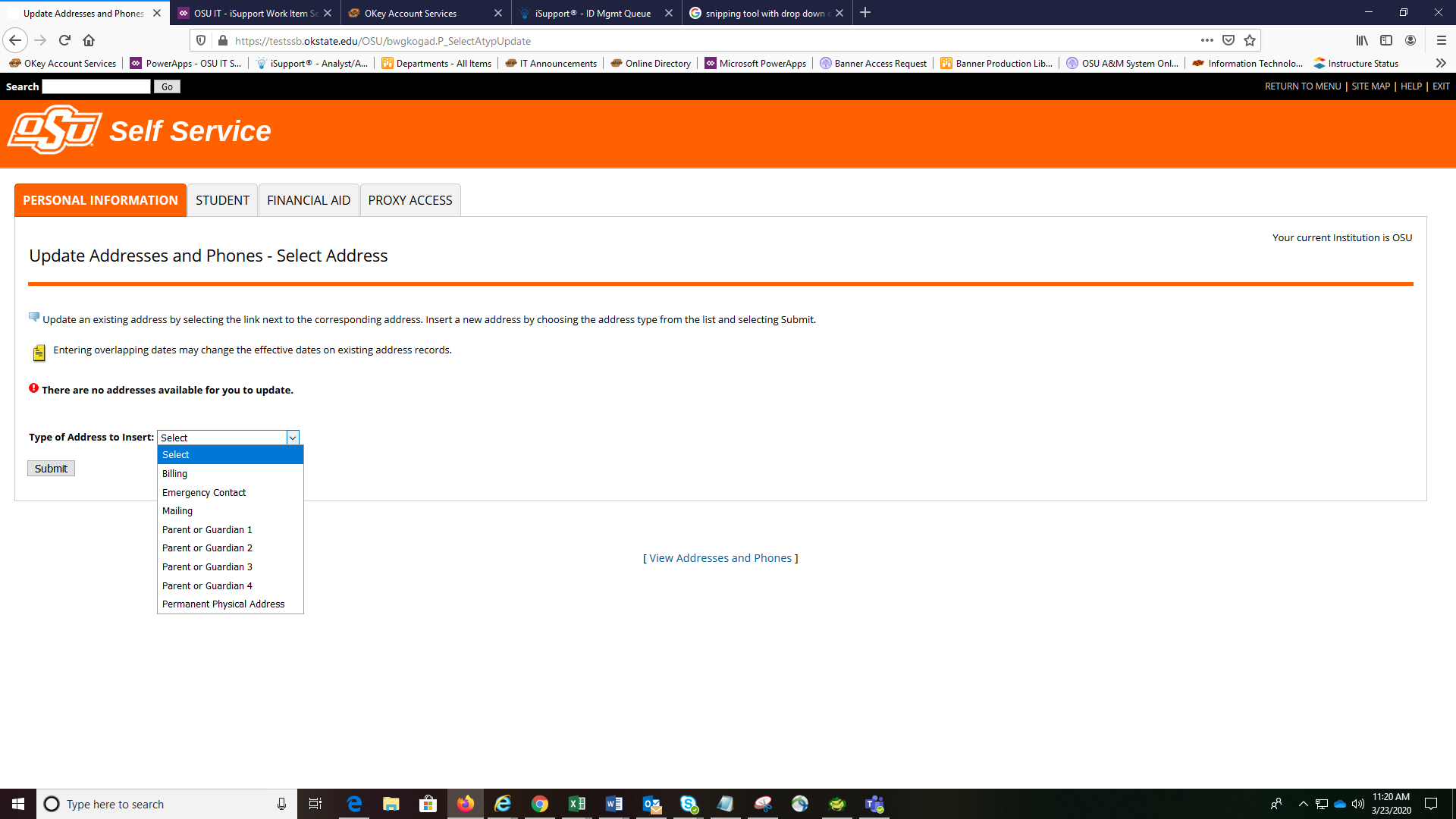Reload the page with the refresh icon

(x=64, y=40)
